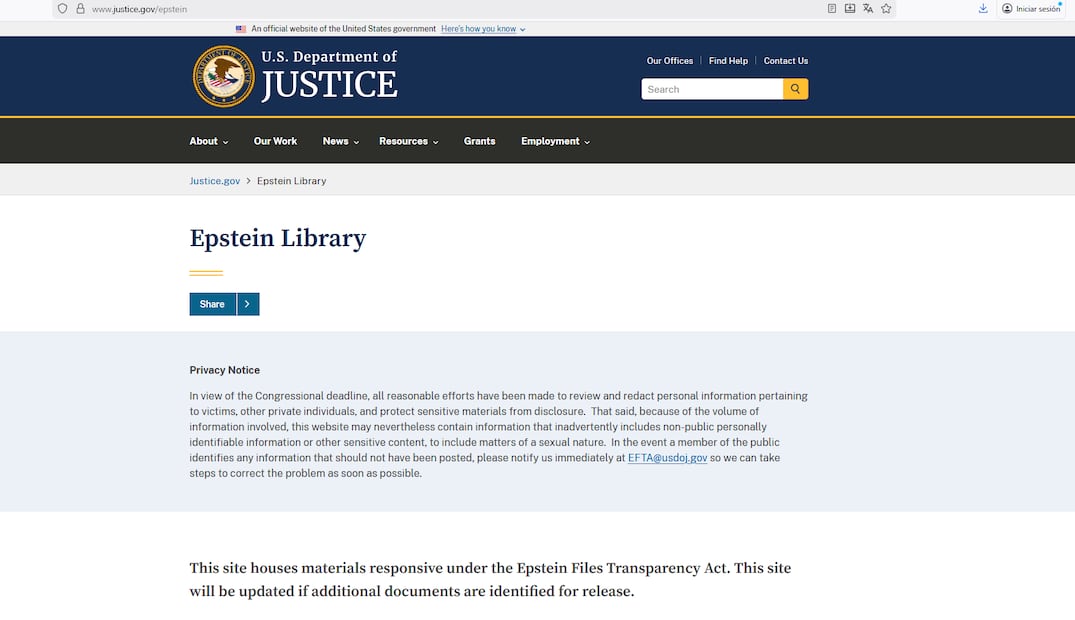The height and width of the screenshot is (620, 1075).
Task: Open the Our Work menu item
Action: tap(275, 141)
